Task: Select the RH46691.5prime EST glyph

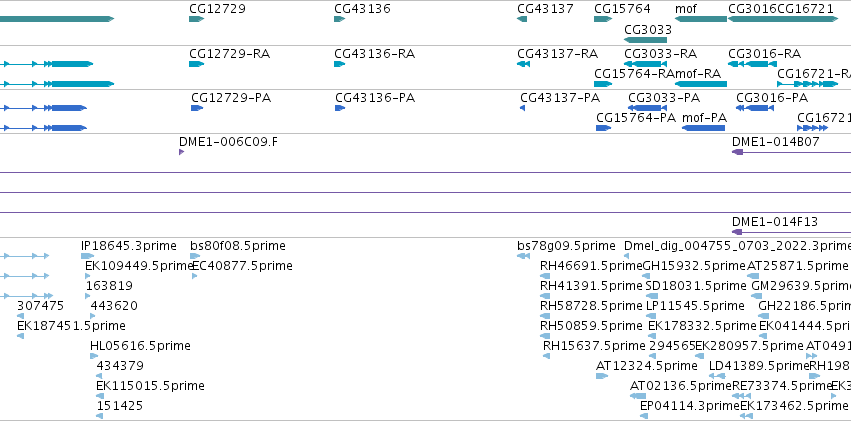Action: tap(545, 276)
